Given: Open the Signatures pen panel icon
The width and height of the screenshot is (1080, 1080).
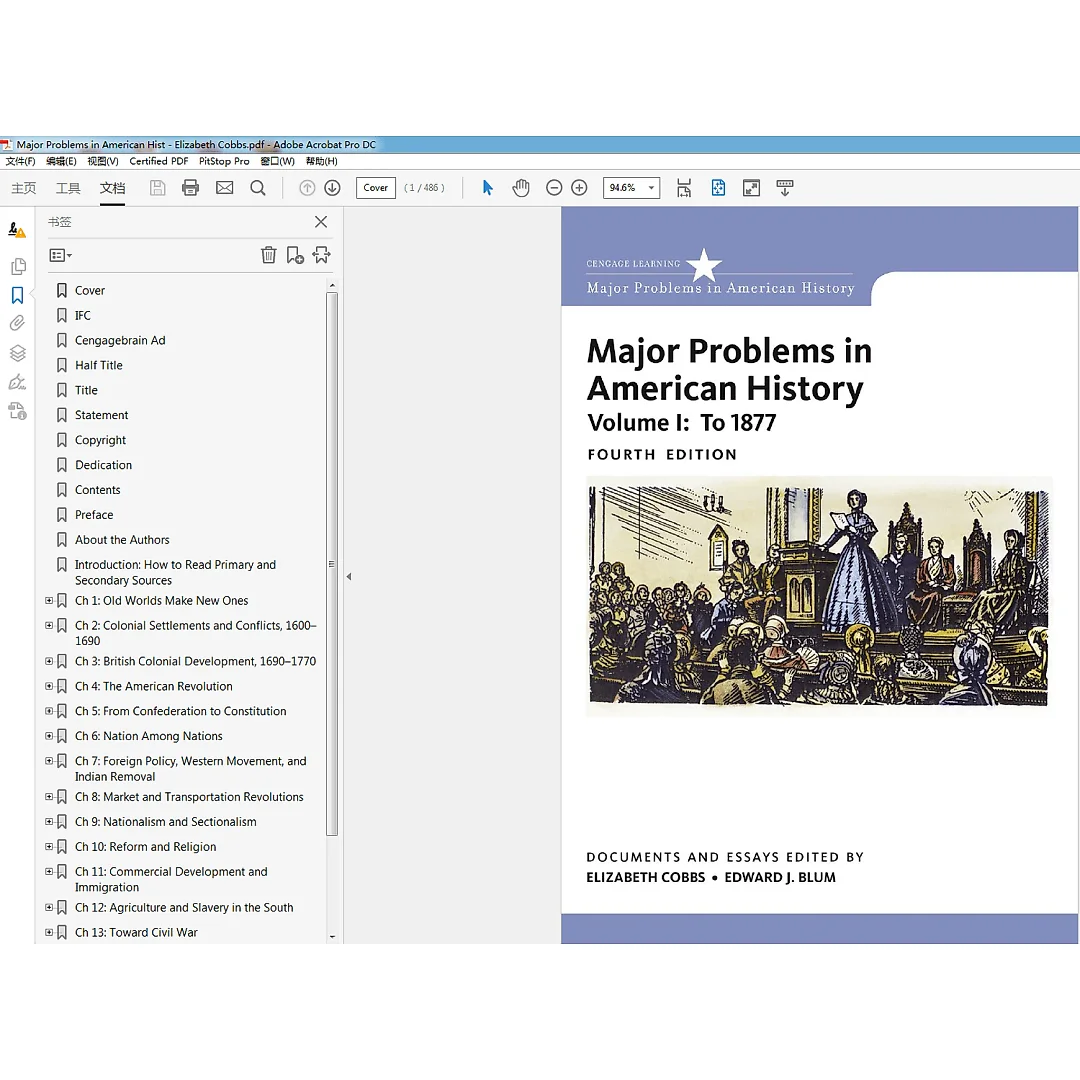Looking at the screenshot, I should [x=17, y=382].
